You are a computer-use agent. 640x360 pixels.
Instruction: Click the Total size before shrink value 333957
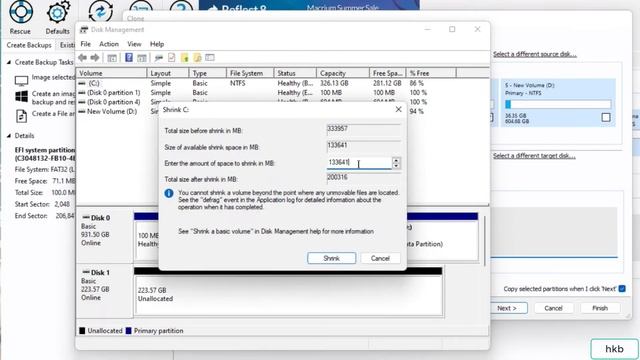click(x=363, y=129)
